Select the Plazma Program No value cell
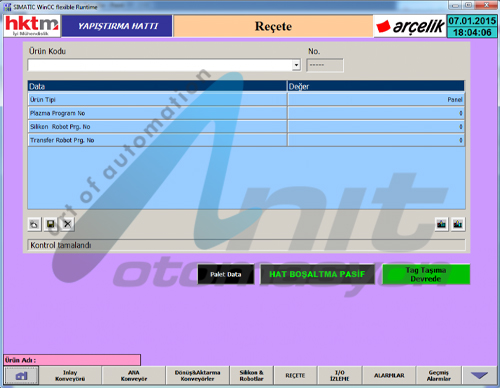Screen dimensions: 500x388 pos(376,113)
